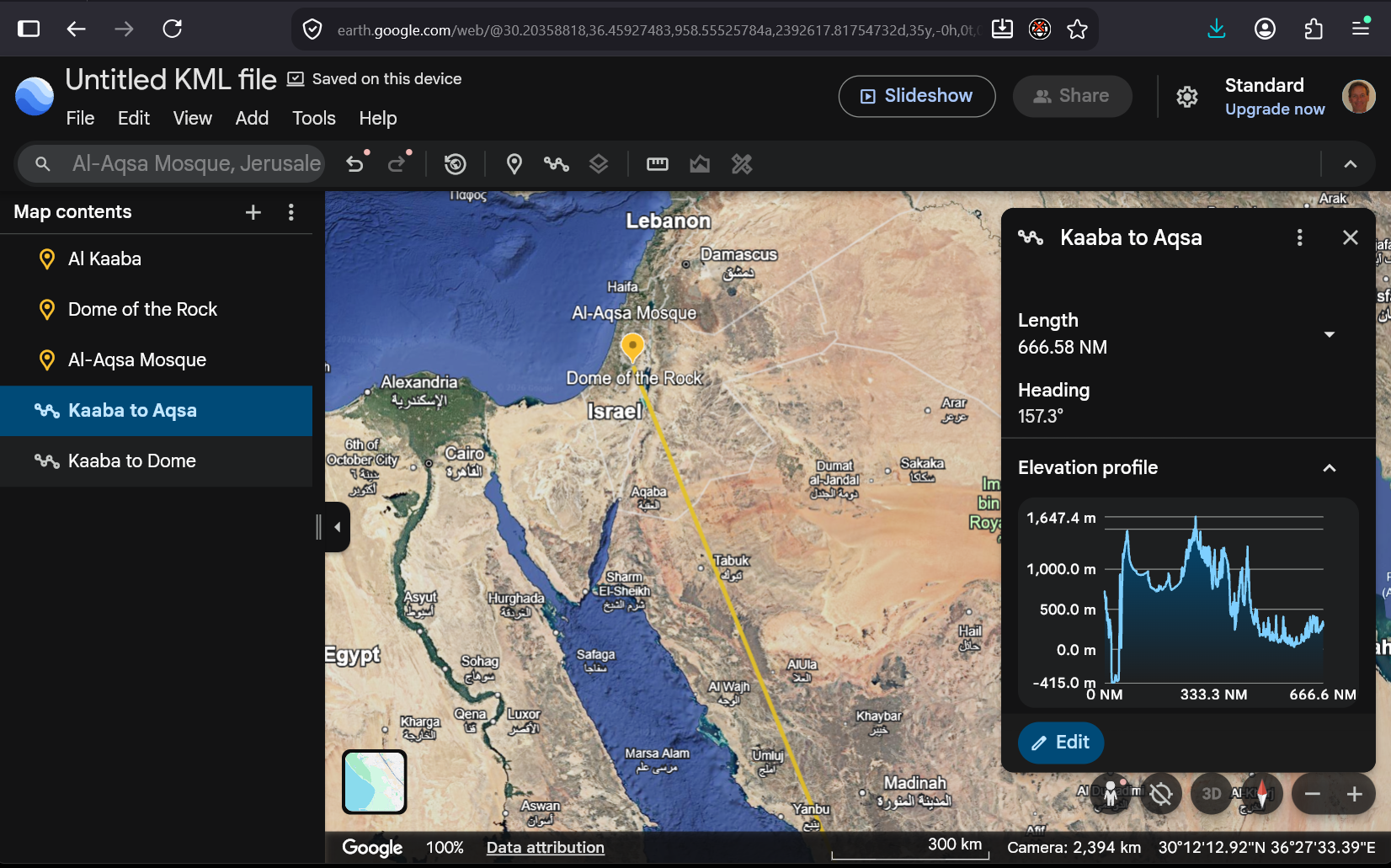
Task: Select Al-Aqsa Mosque placemark in list
Action: coord(157,360)
